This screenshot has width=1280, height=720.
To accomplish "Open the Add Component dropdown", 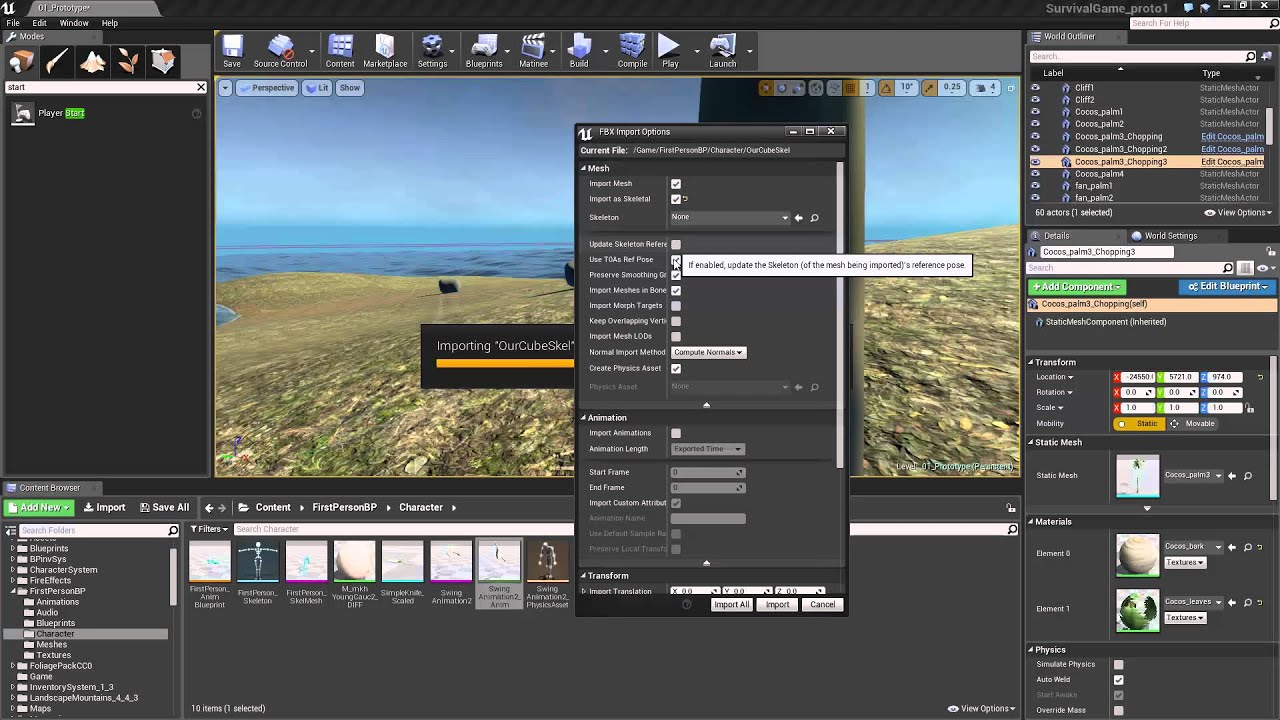I will (x=1076, y=287).
